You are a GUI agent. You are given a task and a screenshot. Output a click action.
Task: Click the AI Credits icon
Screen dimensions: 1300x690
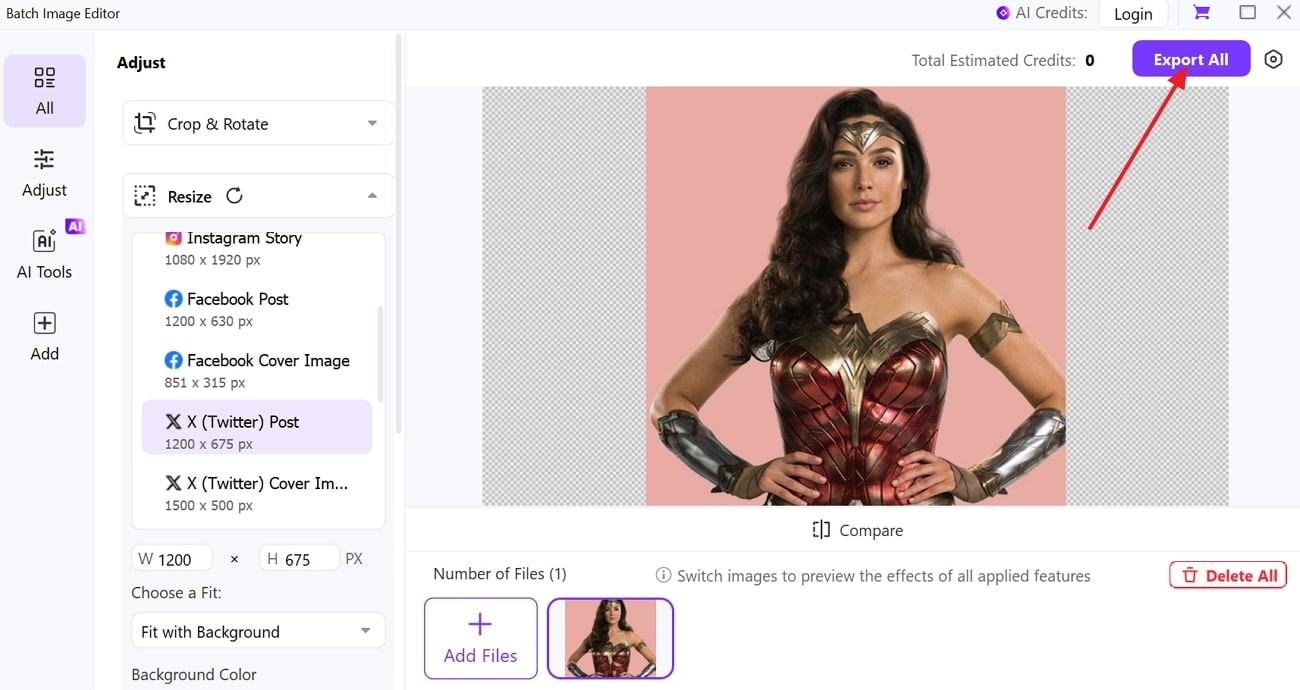pyautogui.click(x=1003, y=13)
